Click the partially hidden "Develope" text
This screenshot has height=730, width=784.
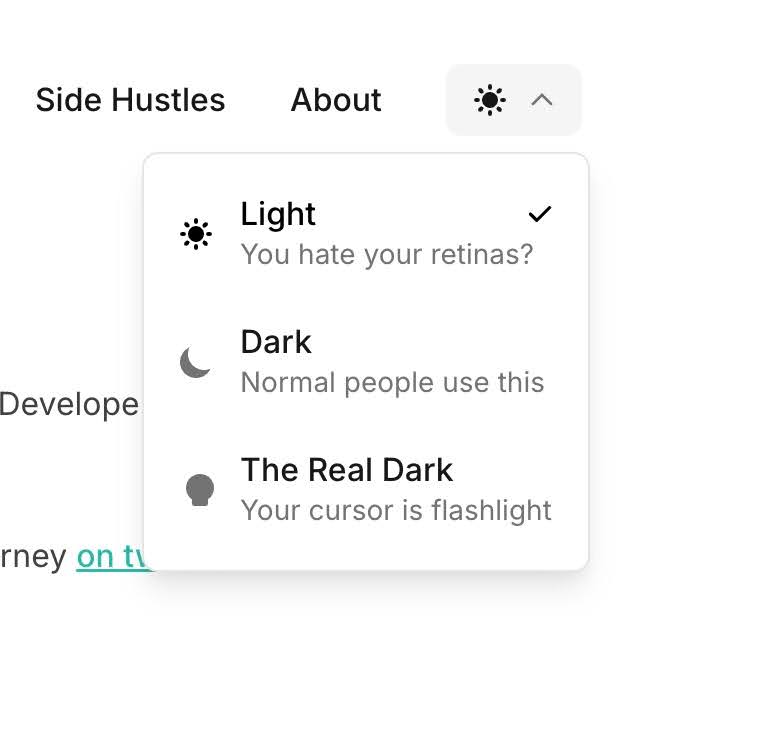click(x=69, y=404)
